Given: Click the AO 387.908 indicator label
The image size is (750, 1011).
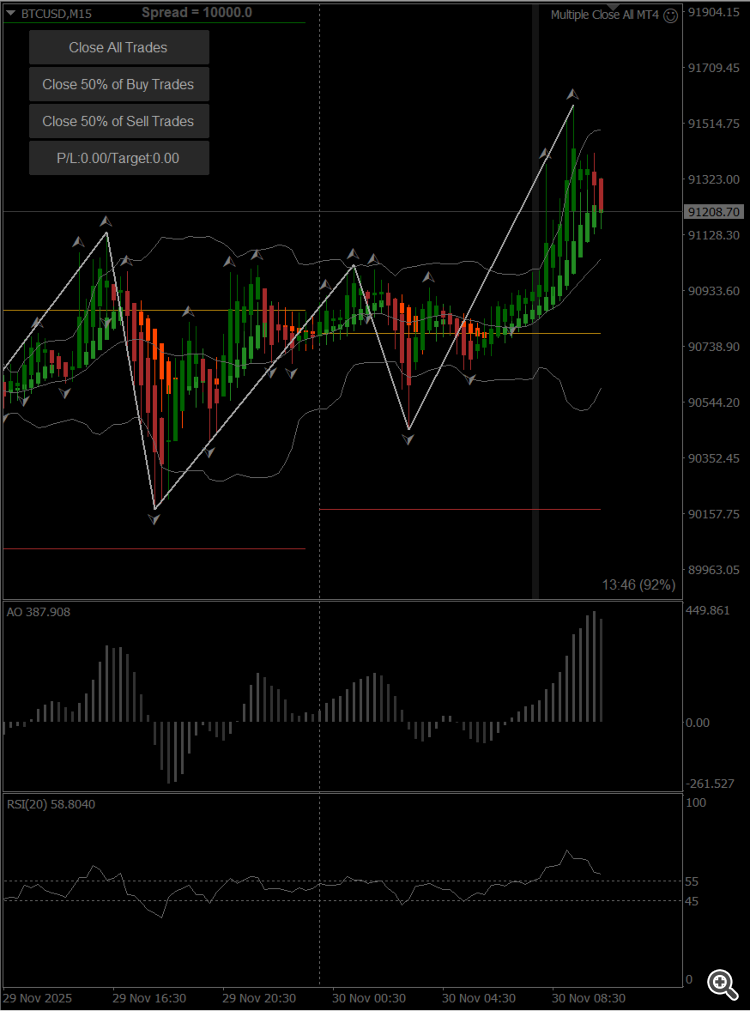Looking at the screenshot, I should (x=39, y=612).
